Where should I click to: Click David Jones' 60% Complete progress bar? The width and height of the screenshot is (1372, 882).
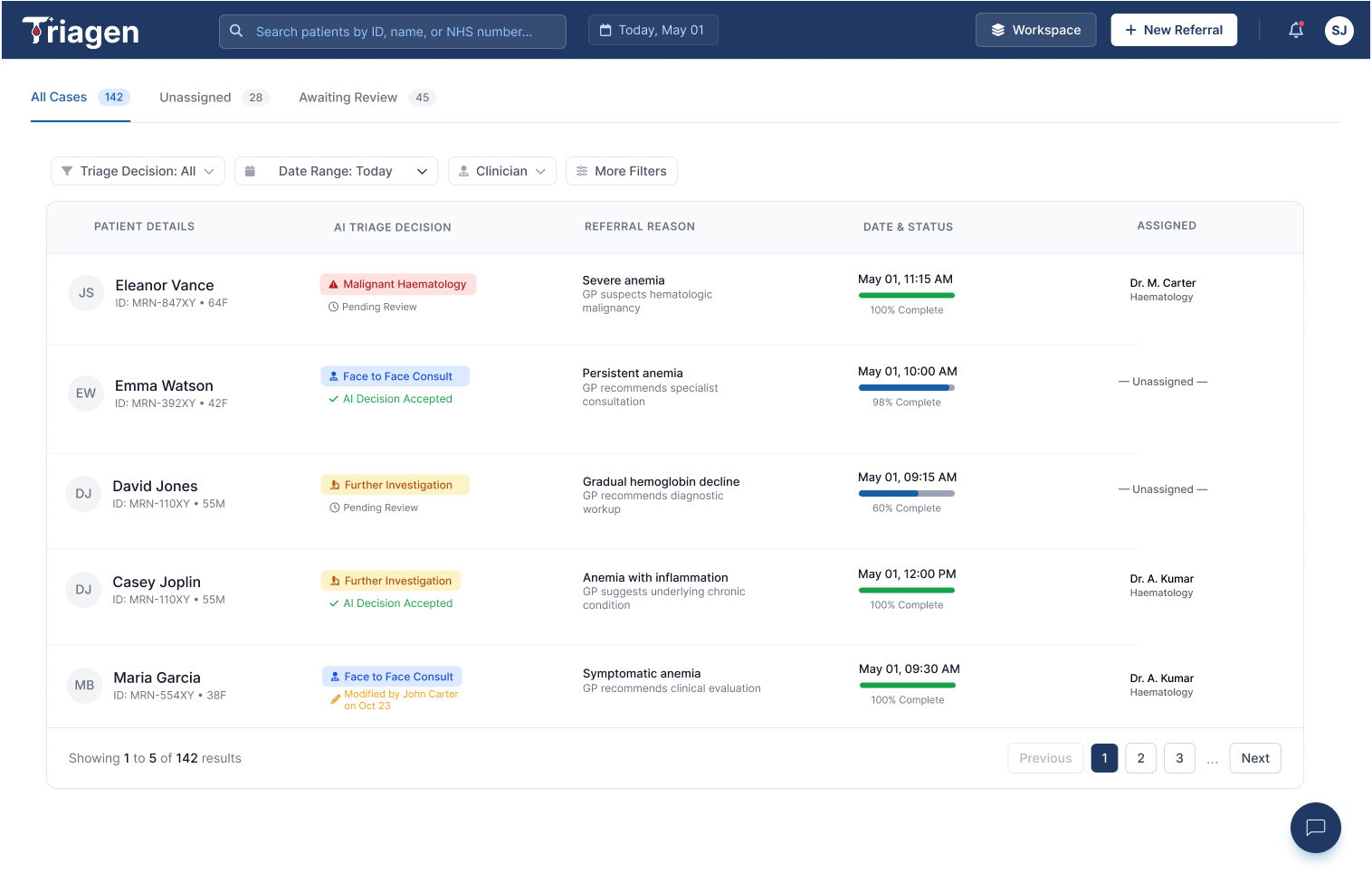(906, 493)
